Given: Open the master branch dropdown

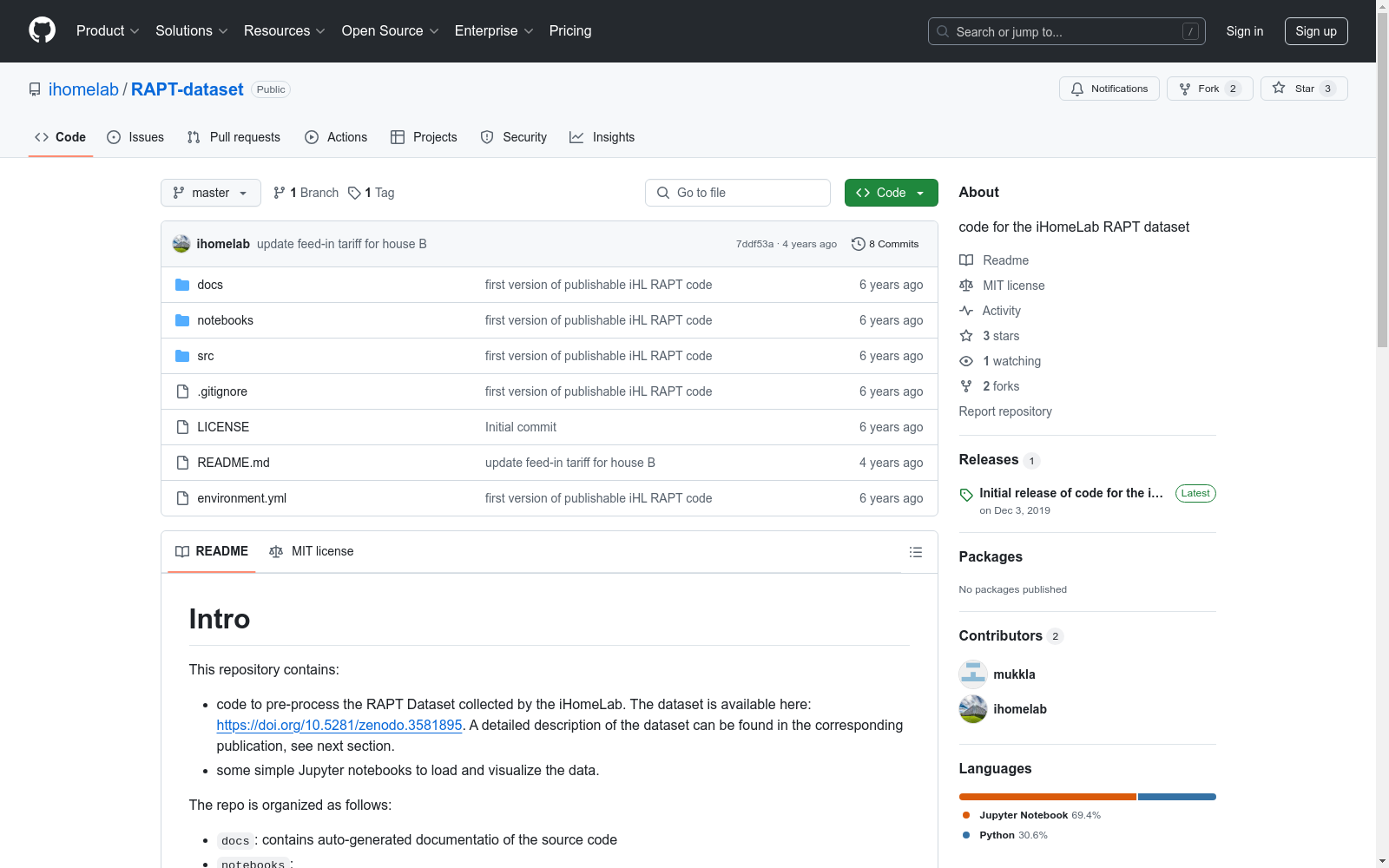Looking at the screenshot, I should 211,193.
